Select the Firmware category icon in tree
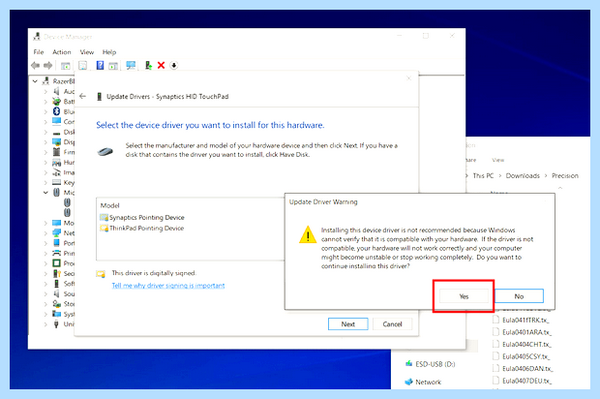 tap(56, 152)
